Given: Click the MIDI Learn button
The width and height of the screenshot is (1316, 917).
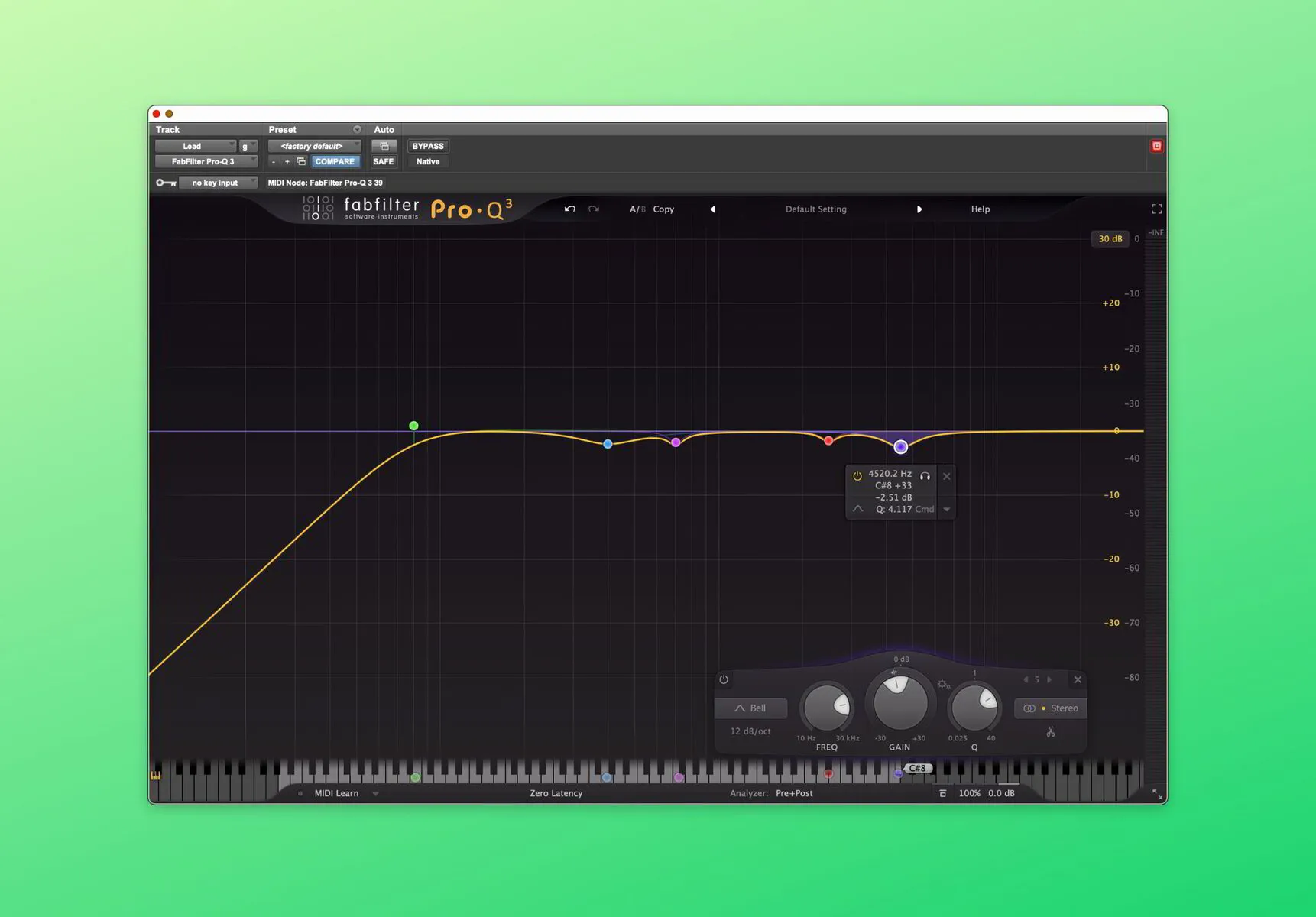Looking at the screenshot, I should (336, 793).
